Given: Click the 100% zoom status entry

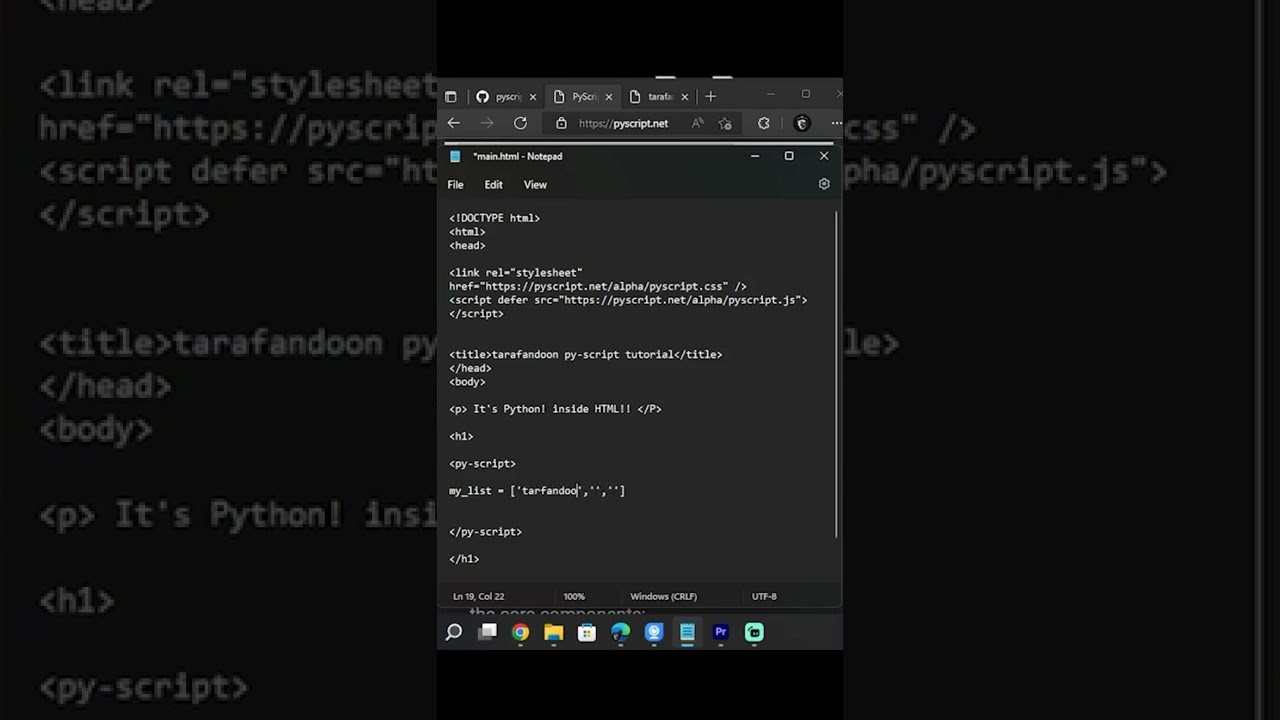Looking at the screenshot, I should pyautogui.click(x=574, y=596).
